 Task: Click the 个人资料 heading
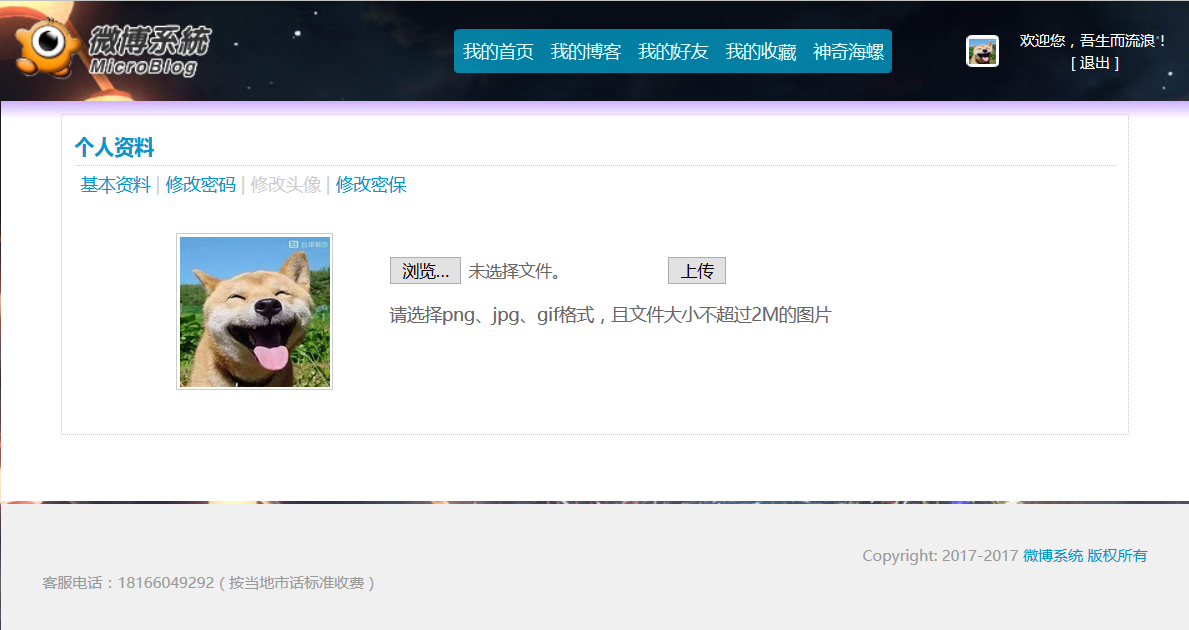[x=115, y=147]
